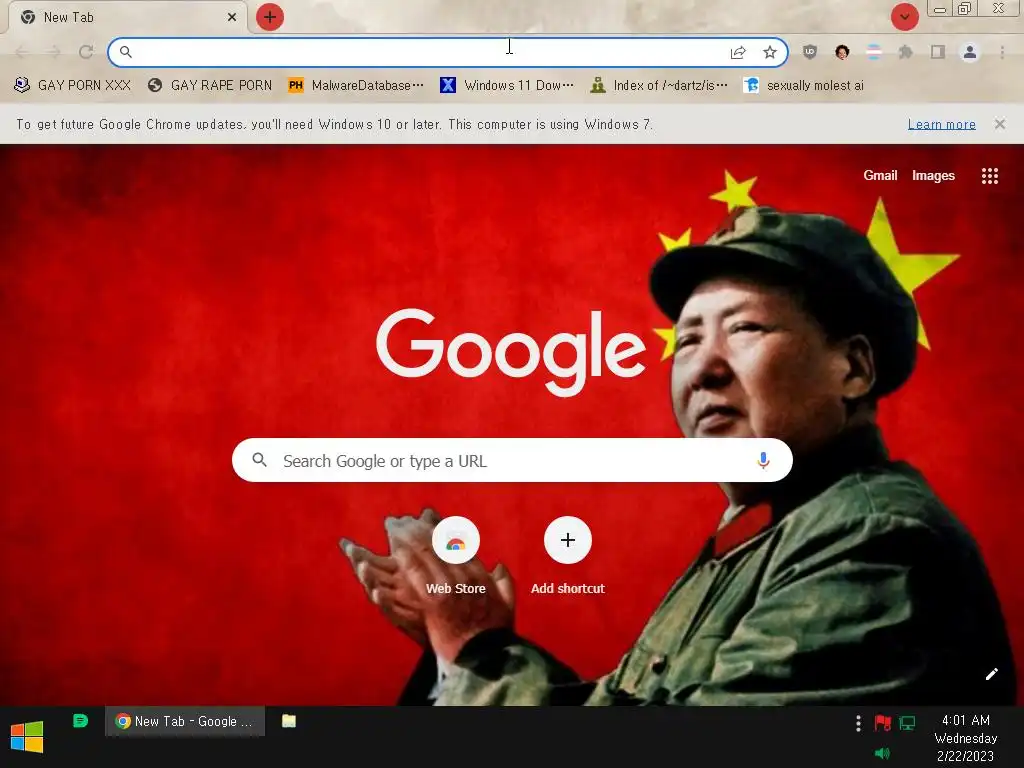Click the magnifier inside Google search box
The image size is (1024, 768).
tap(259, 460)
